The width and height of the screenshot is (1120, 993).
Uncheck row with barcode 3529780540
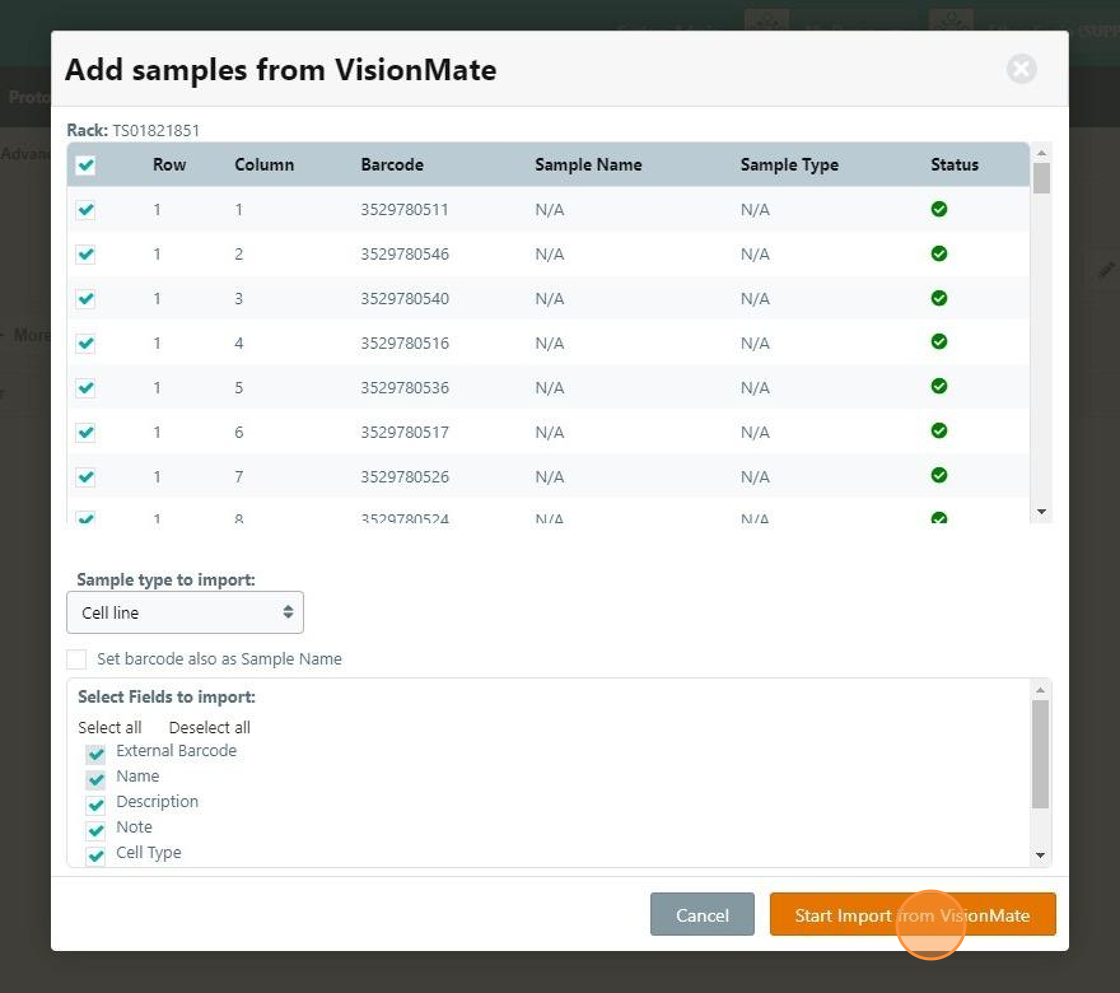point(86,299)
